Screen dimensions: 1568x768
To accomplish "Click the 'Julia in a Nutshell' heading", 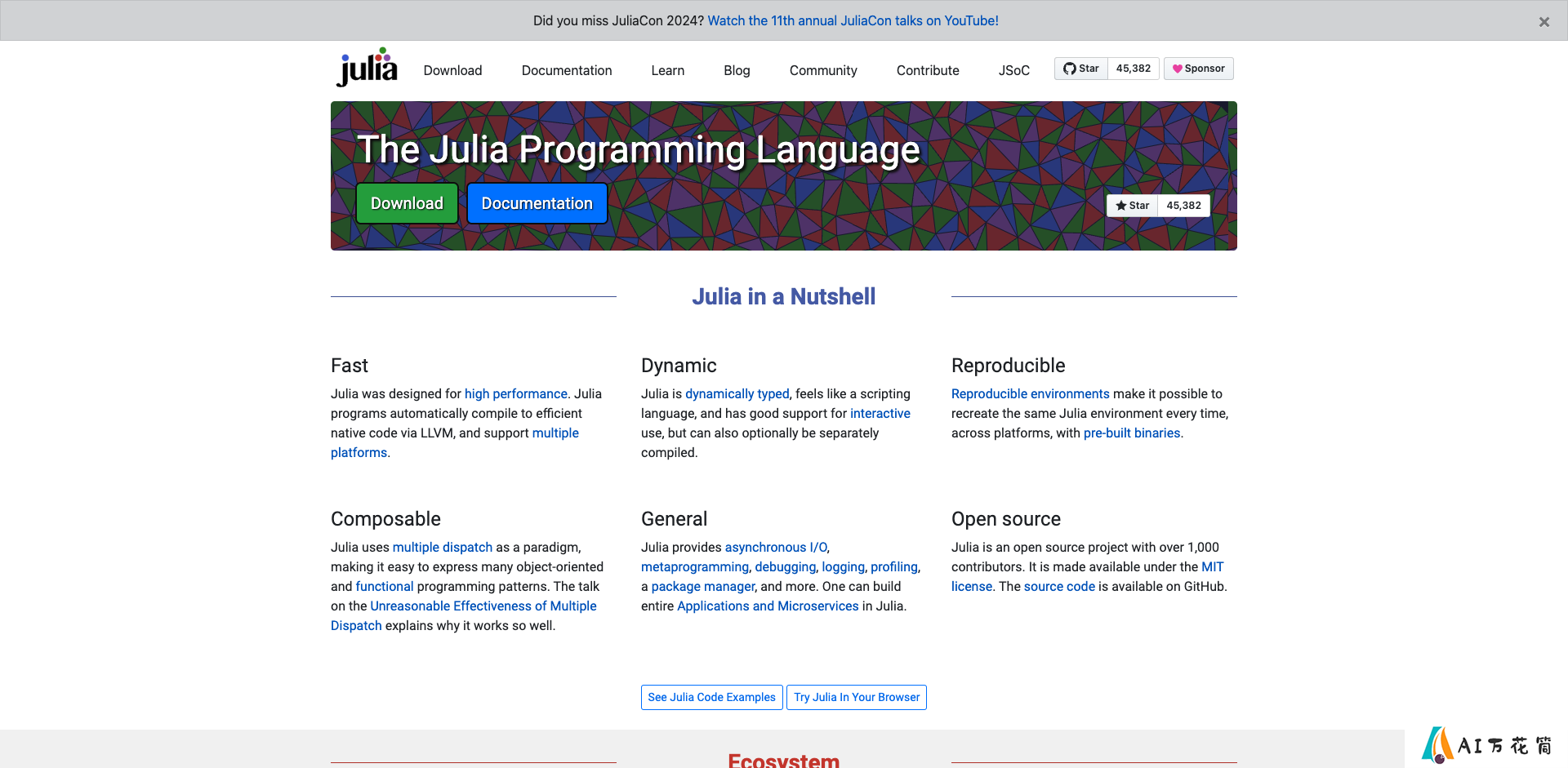I will point(784,296).
